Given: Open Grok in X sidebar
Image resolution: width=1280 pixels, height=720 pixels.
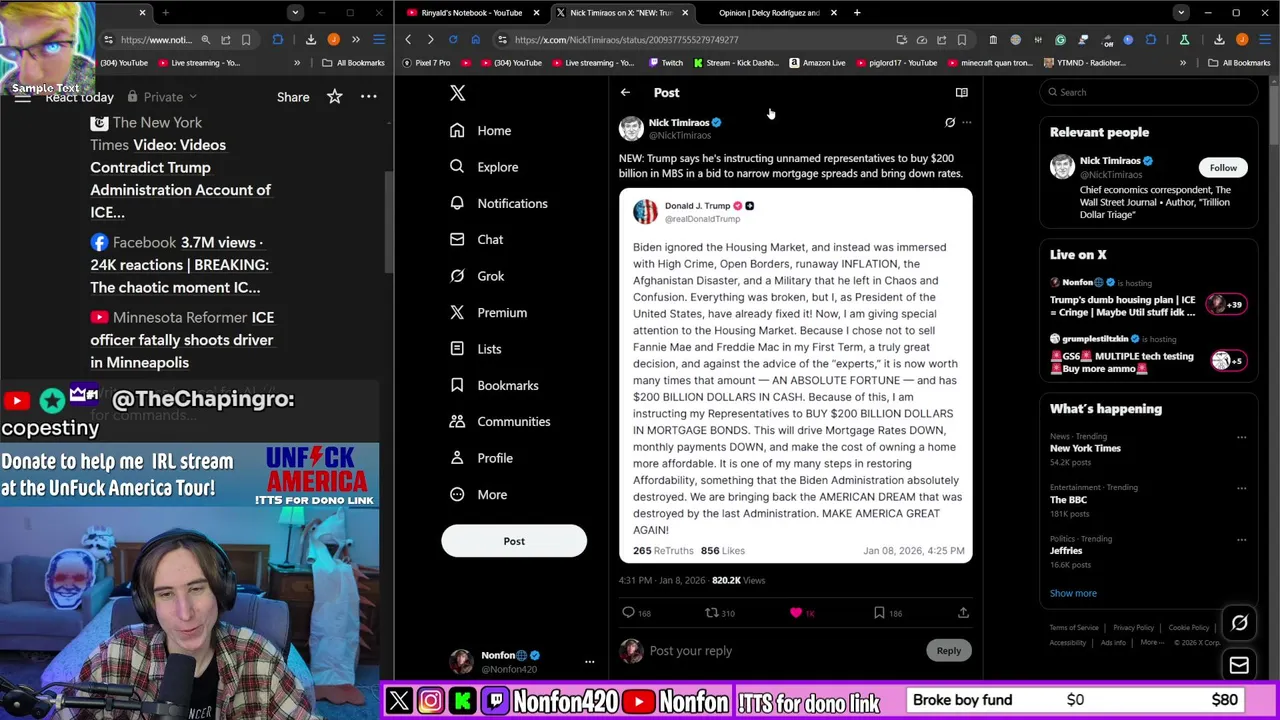Looking at the screenshot, I should 477,276.
